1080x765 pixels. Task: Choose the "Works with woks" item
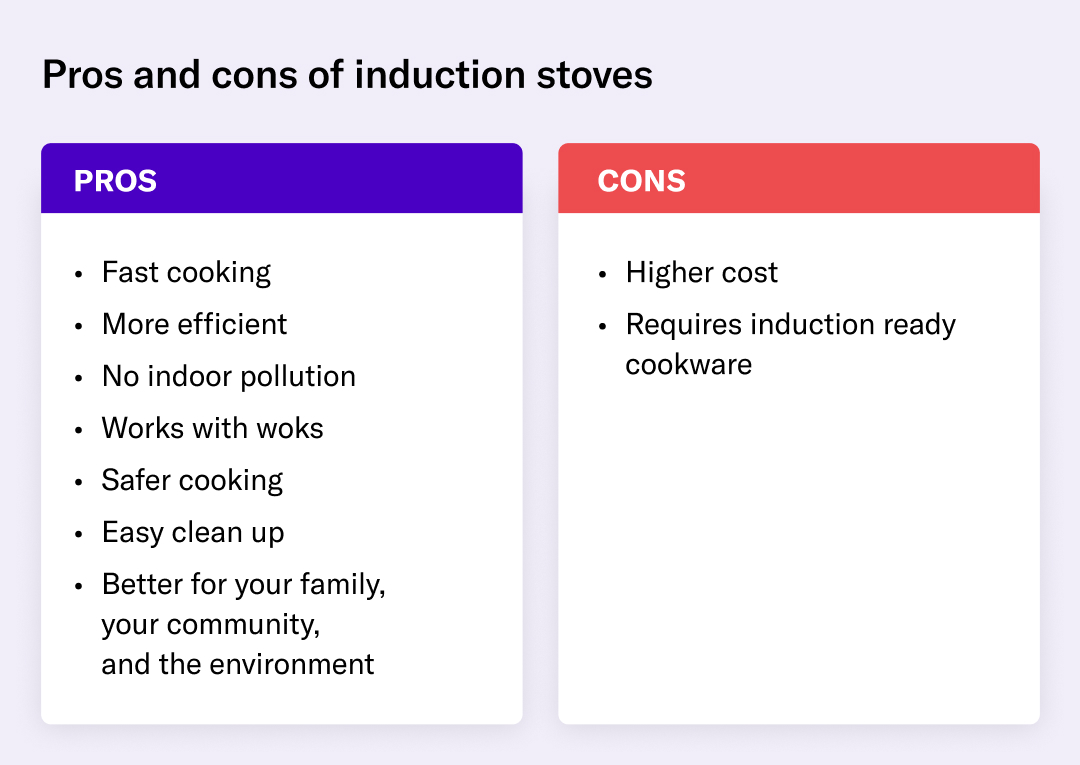(212, 429)
